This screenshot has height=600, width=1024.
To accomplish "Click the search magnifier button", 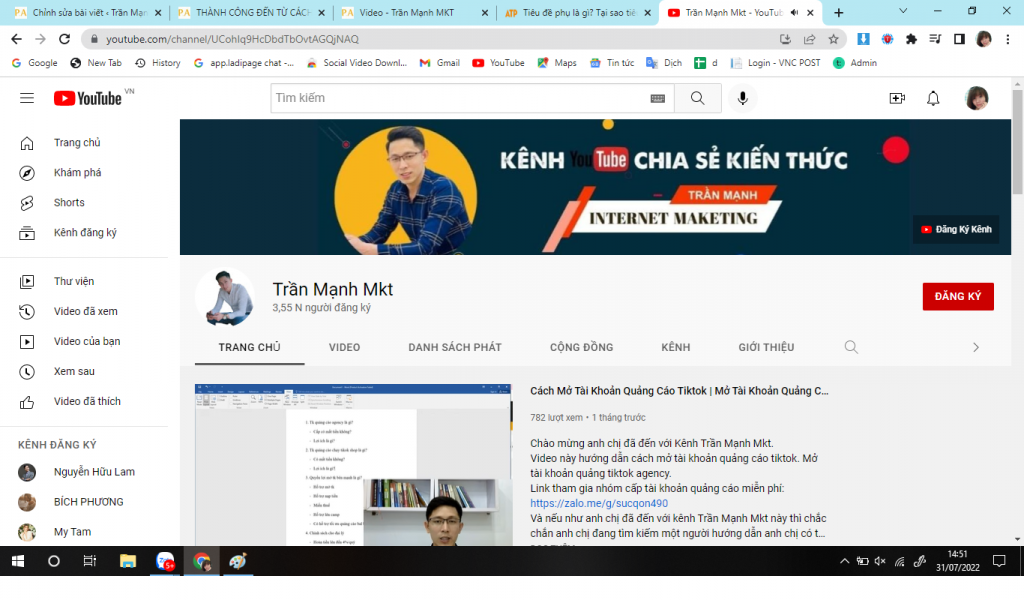I will pos(696,98).
